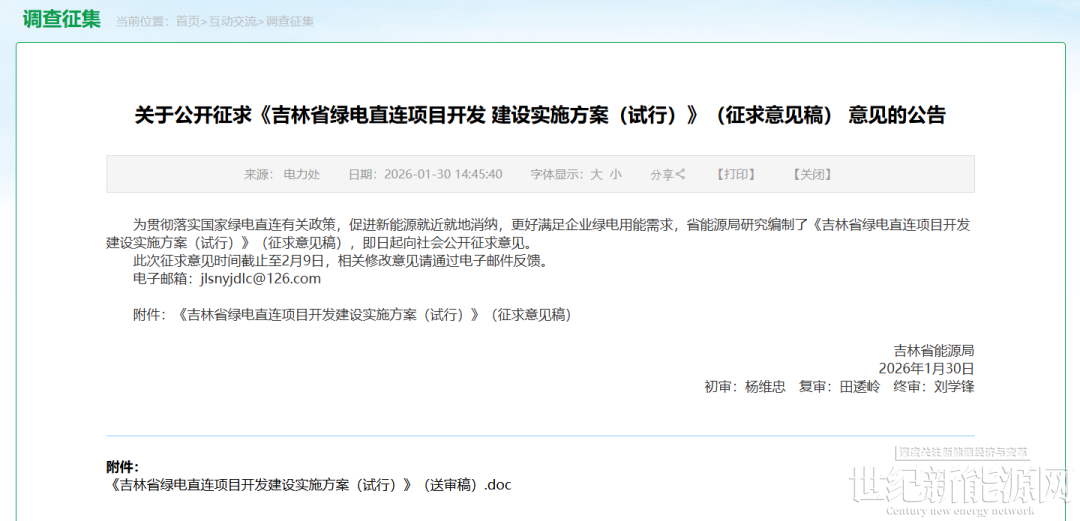Screen dimensions: 1080x521
Task: Open 互动交流 in the breadcrumb path
Action: point(232,21)
